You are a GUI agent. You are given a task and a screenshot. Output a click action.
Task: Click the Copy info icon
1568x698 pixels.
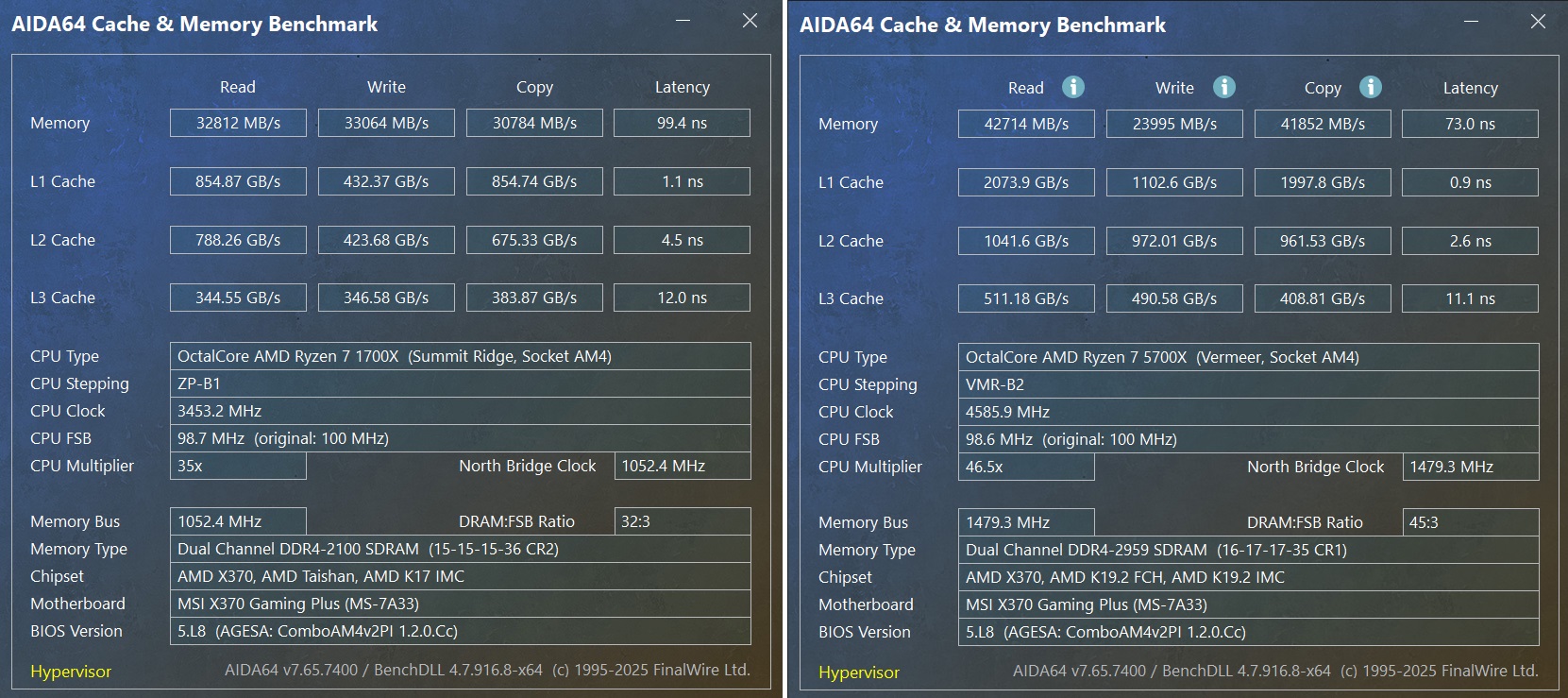point(1371,87)
